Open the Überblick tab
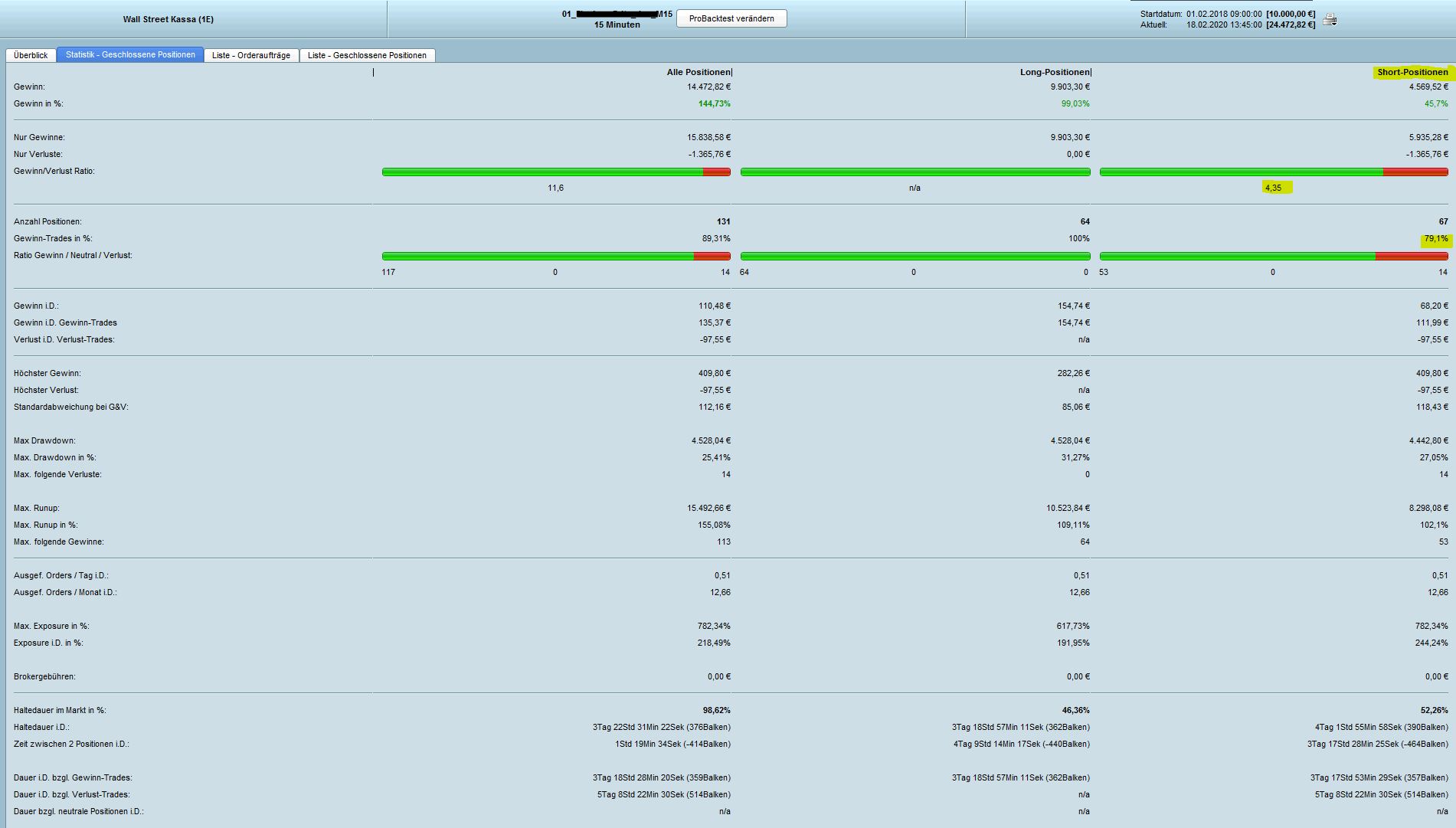 click(31, 55)
